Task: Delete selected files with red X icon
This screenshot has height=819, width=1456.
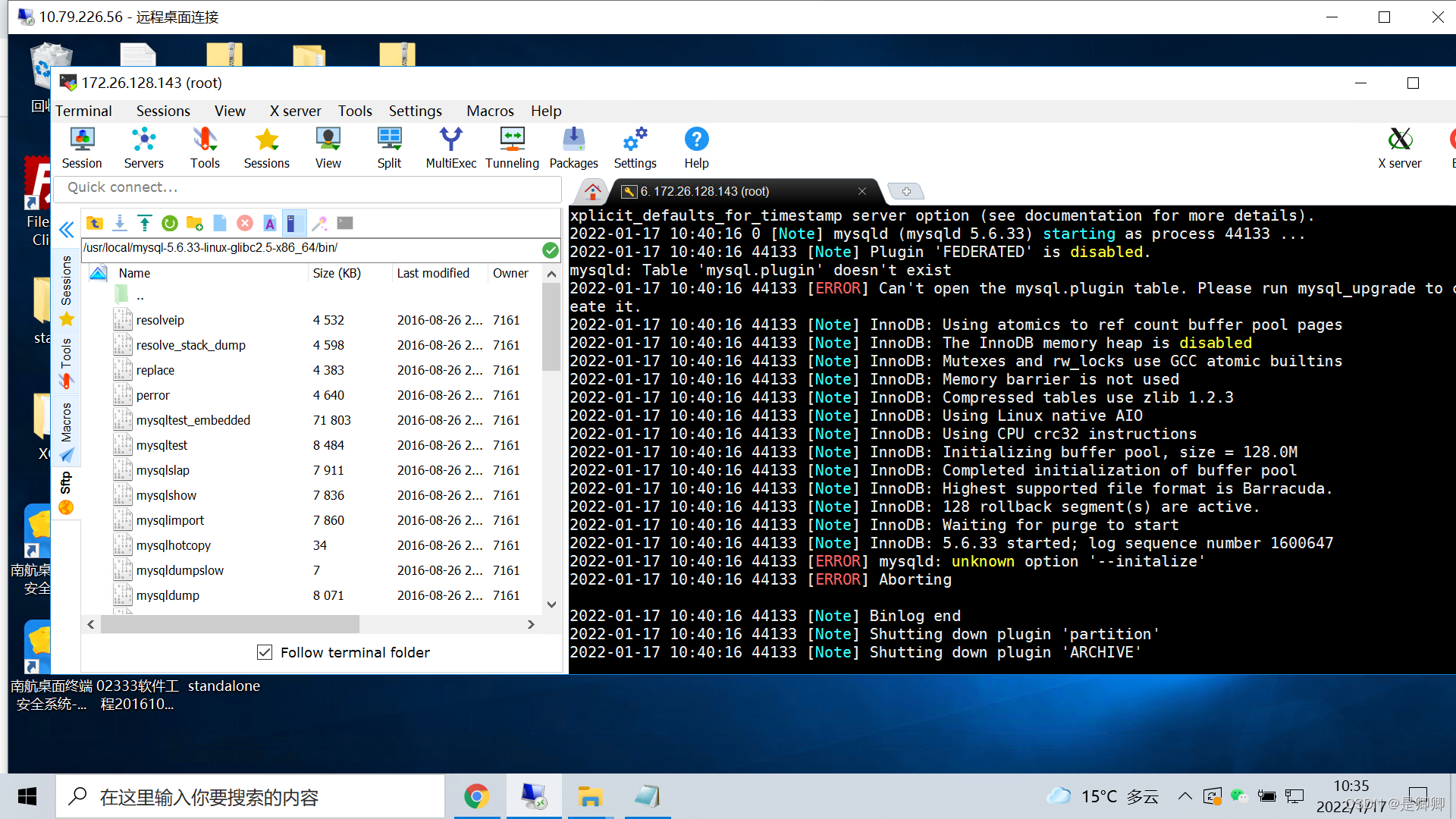Action: [245, 223]
